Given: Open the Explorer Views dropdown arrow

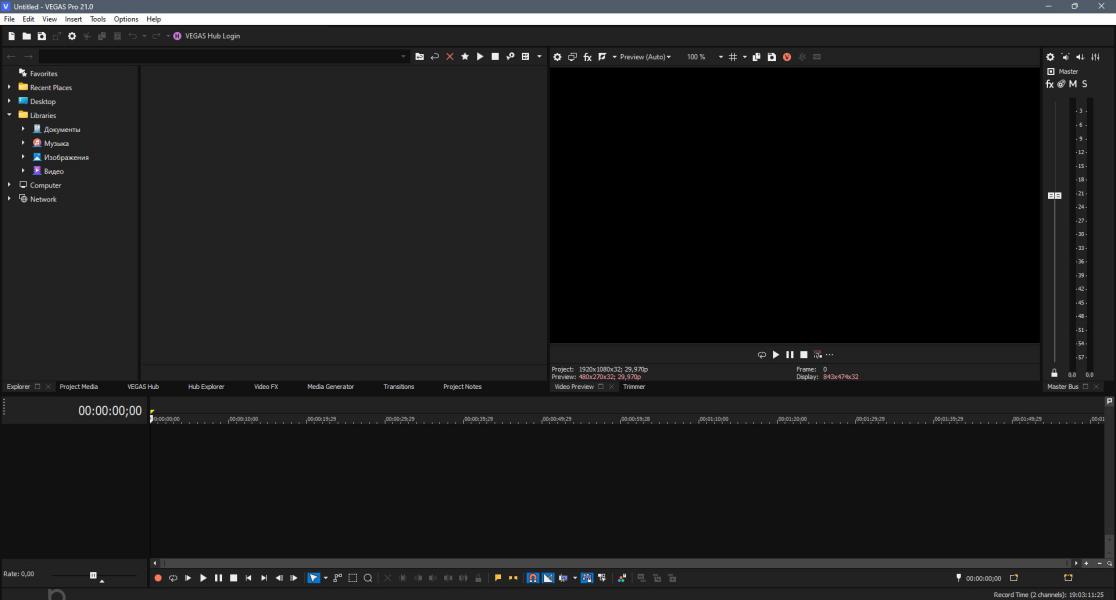Looking at the screenshot, I should tap(539, 56).
